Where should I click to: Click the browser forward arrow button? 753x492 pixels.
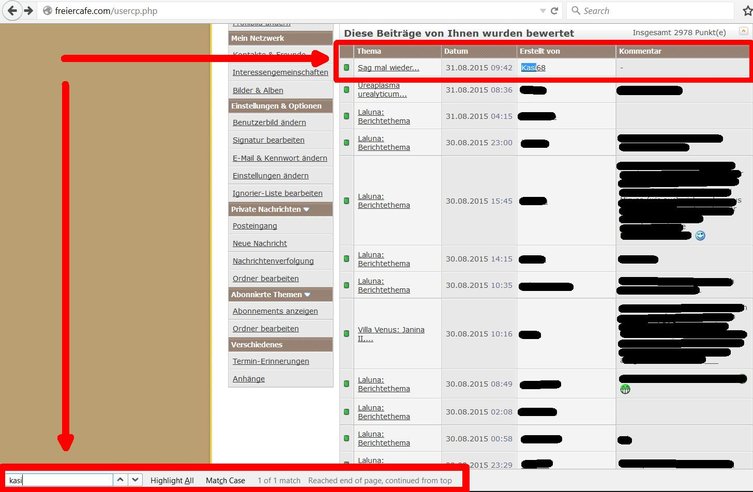click(29, 10)
